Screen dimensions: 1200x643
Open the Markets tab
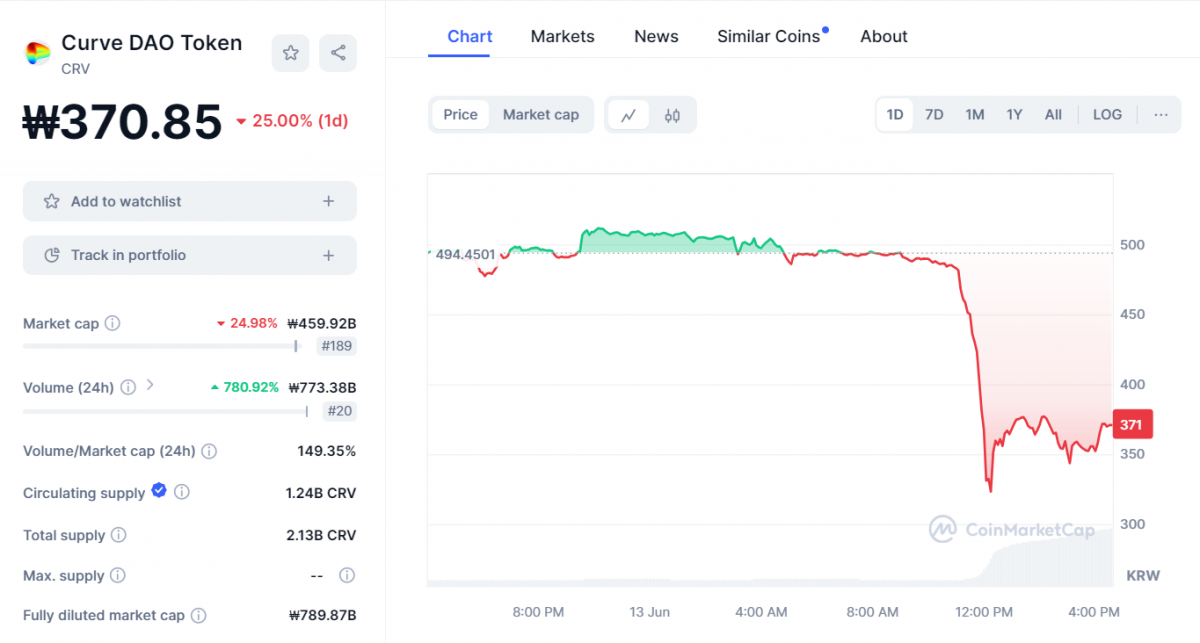(562, 37)
